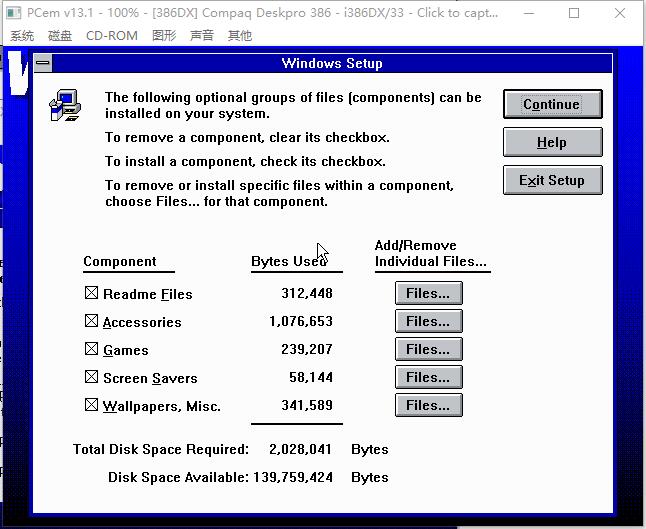Click the Games size 239,207
646x529 pixels.
[x=307, y=349]
